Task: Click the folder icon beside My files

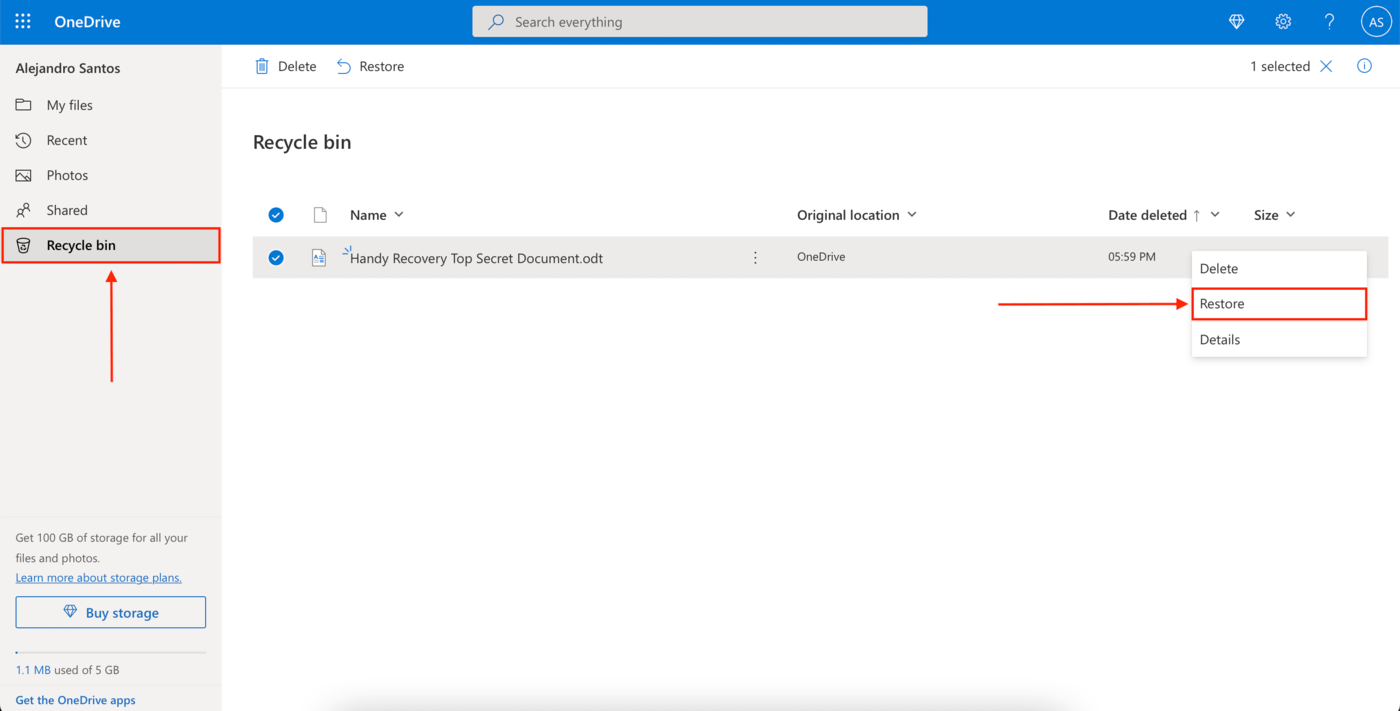Action: [23, 105]
